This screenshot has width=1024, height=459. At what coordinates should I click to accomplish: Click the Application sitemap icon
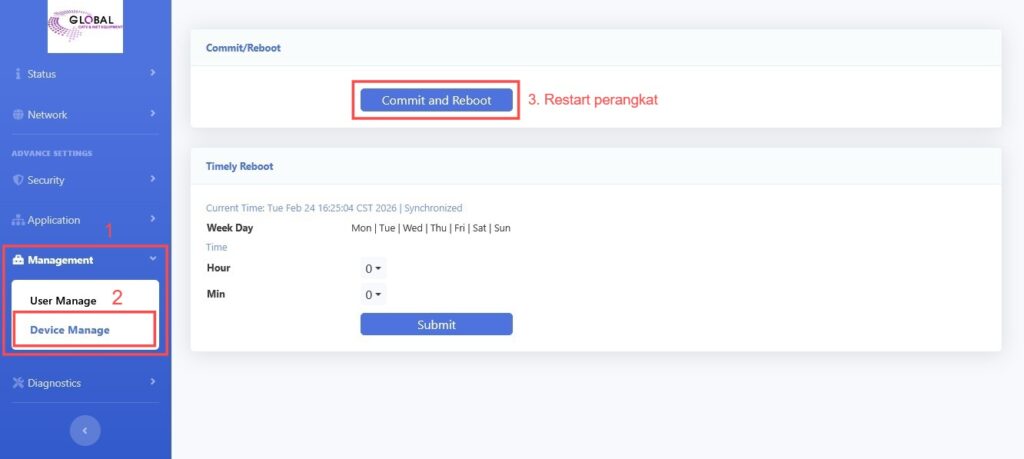coord(18,220)
